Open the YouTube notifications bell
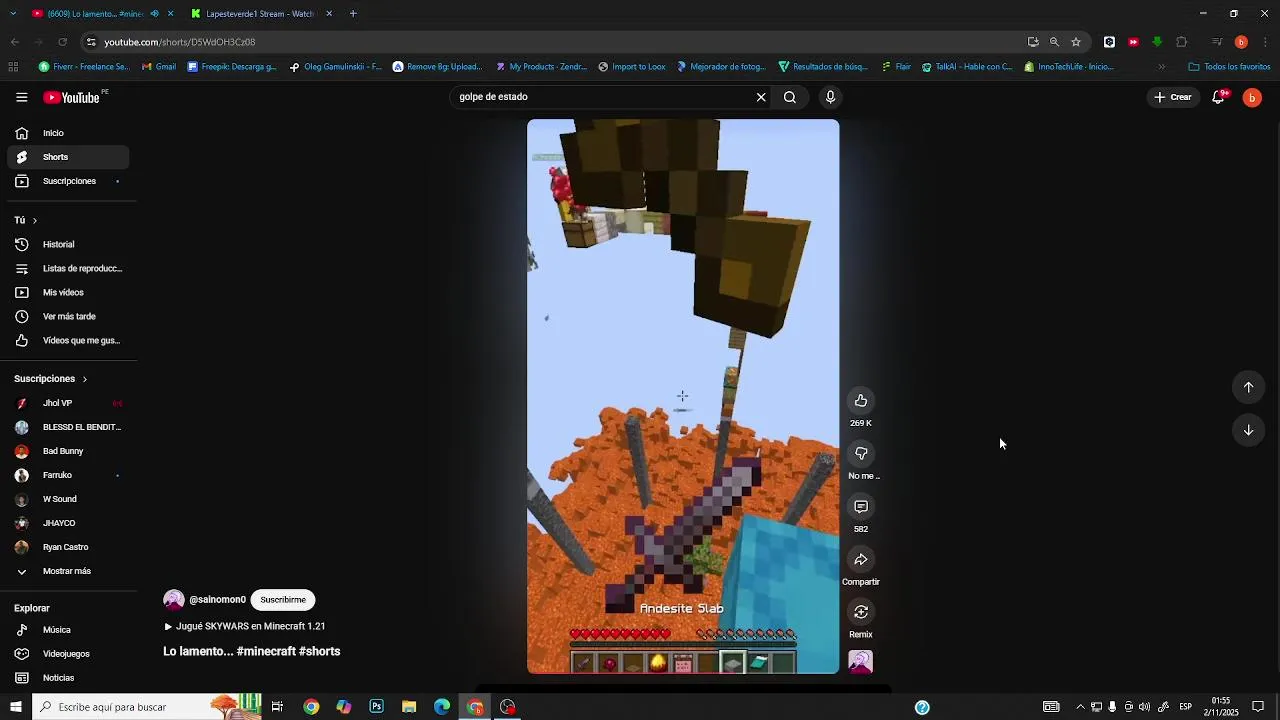Viewport: 1280px width, 720px height. pos(1218,97)
